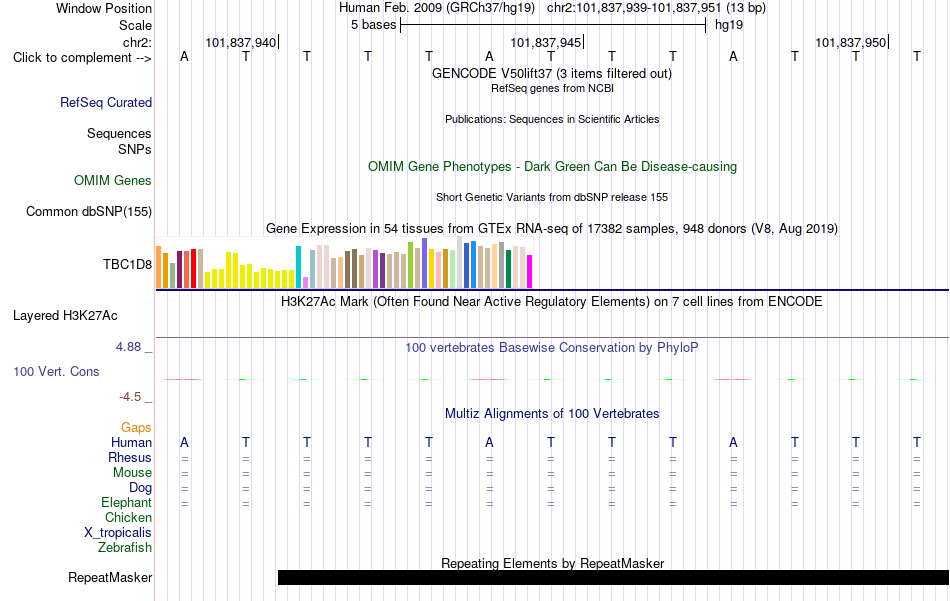Click the RepeatMasker track label

[110, 577]
